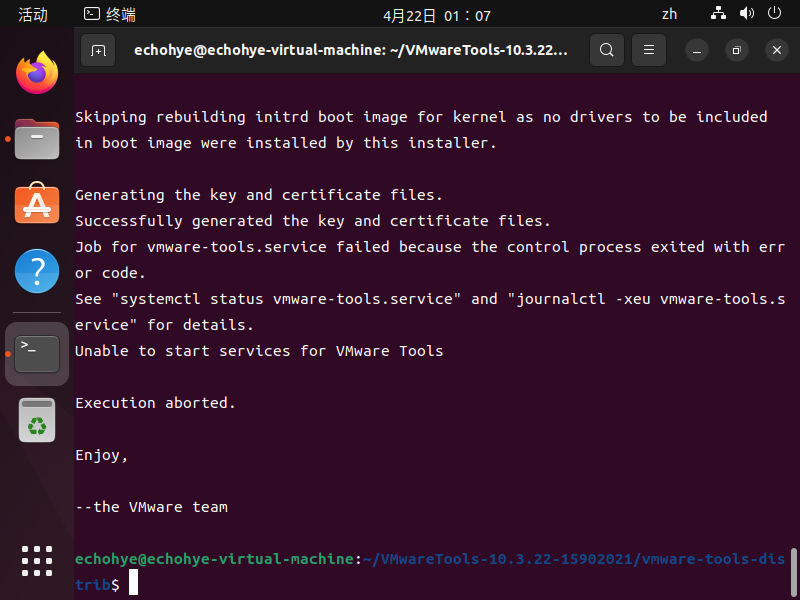Click 'Unable to start services for VMware Tools'
Viewport: 800px width, 600px height.
click(x=259, y=351)
